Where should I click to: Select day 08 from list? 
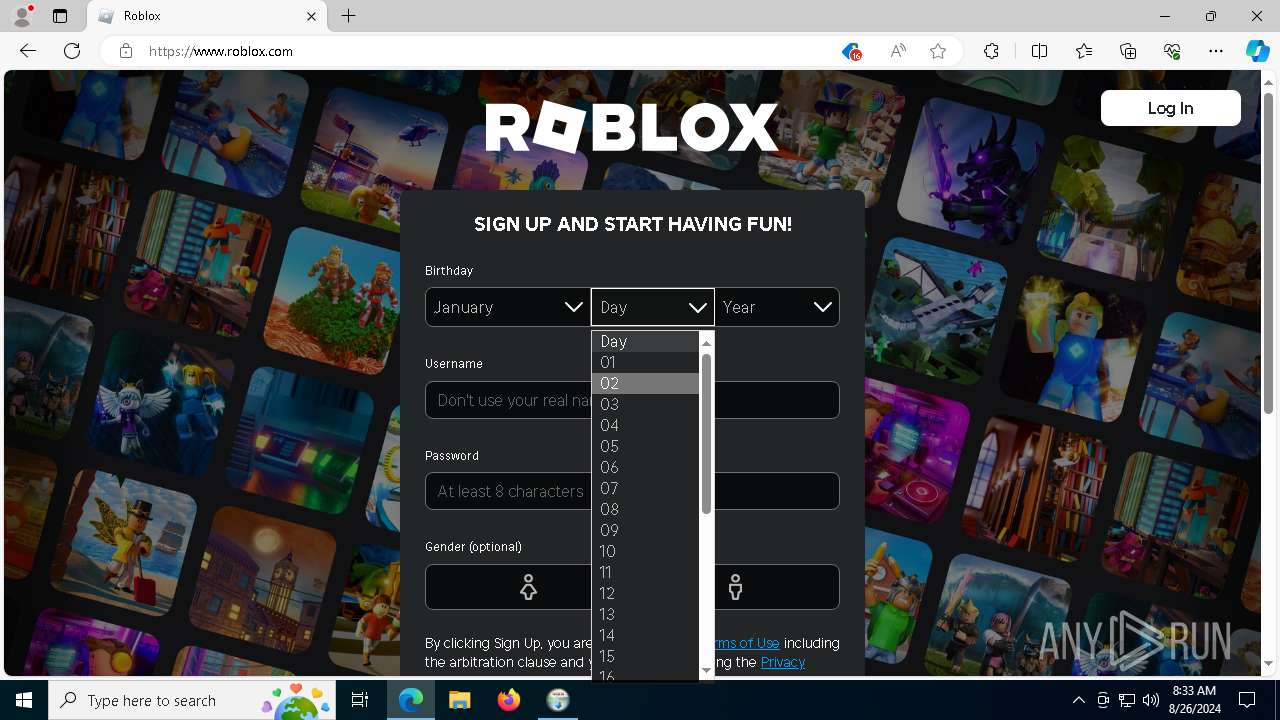(x=645, y=509)
